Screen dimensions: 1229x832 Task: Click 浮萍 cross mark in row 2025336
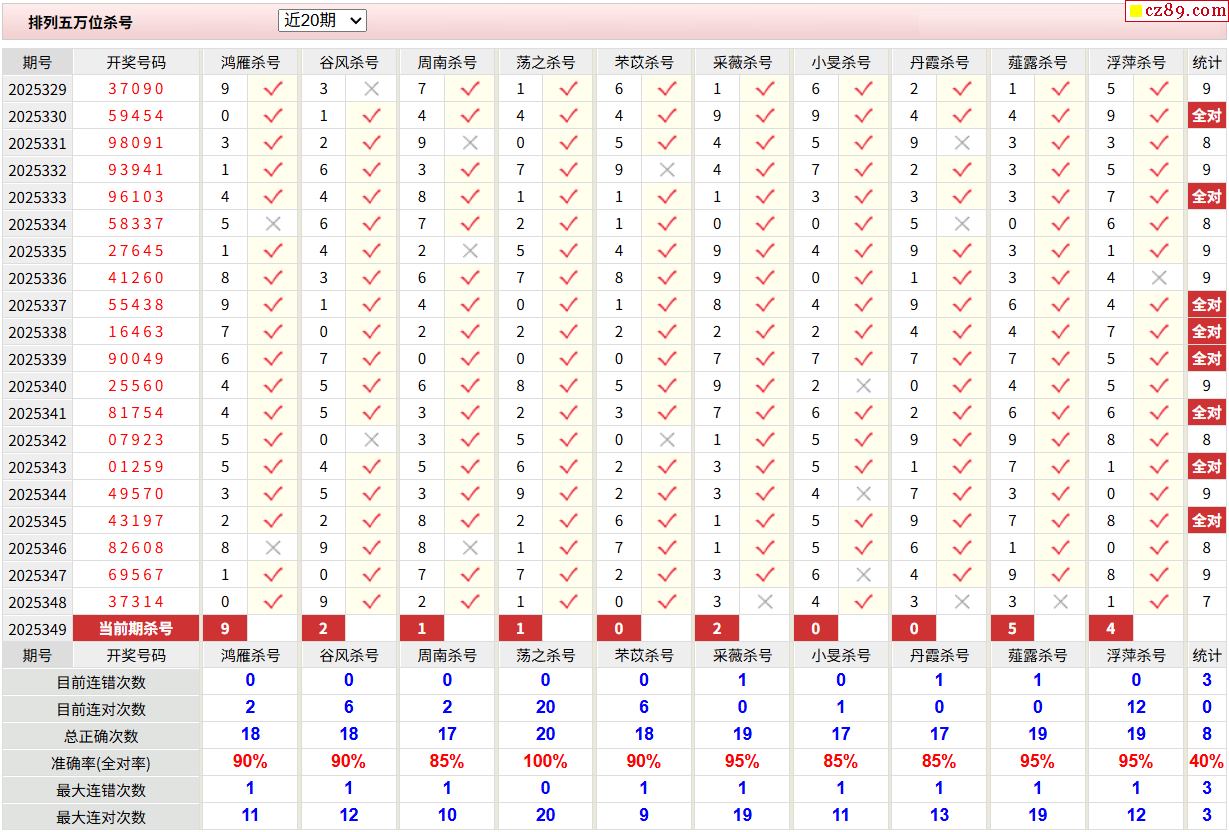point(1159,278)
